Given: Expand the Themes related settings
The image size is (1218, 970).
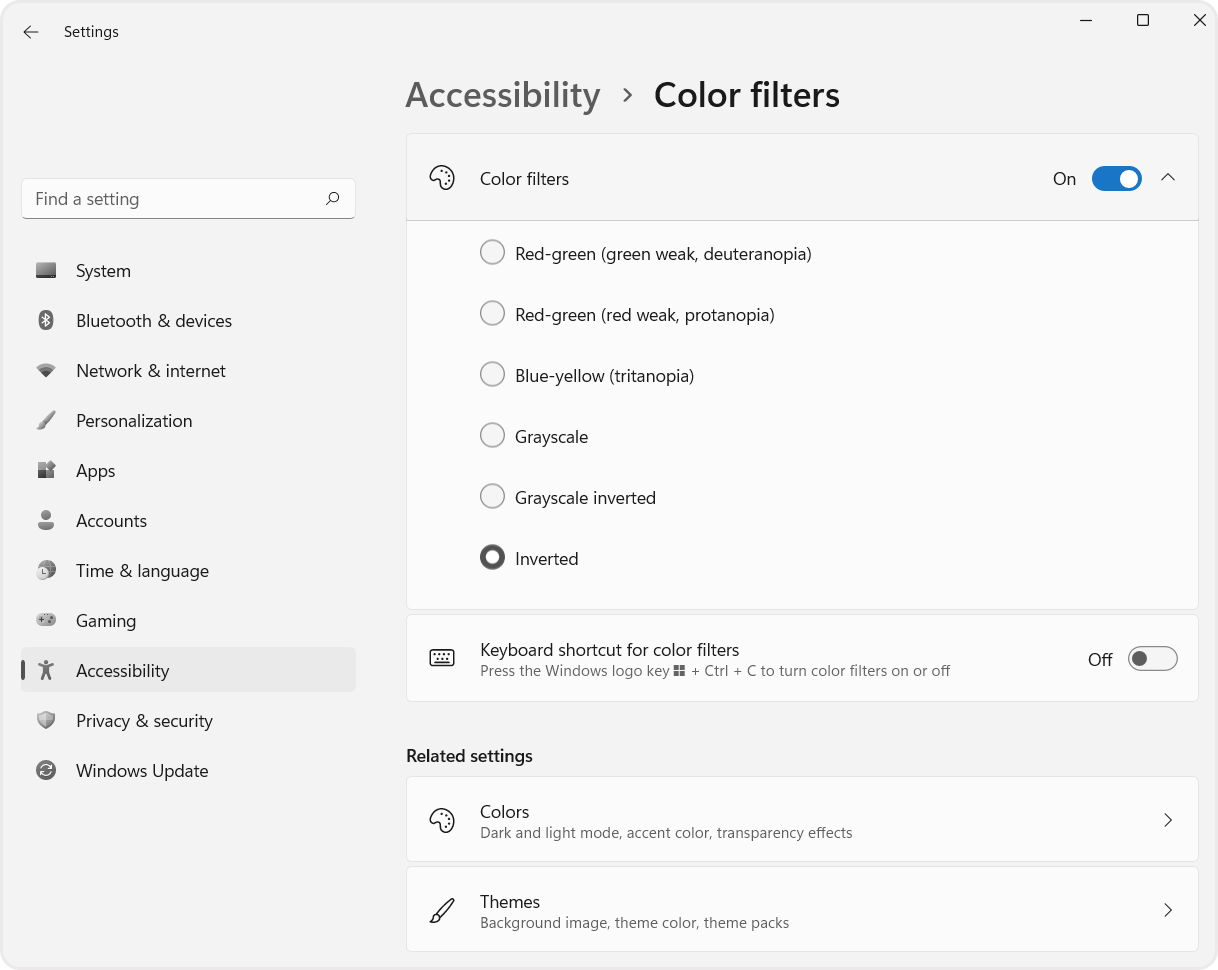Looking at the screenshot, I should 800,909.
